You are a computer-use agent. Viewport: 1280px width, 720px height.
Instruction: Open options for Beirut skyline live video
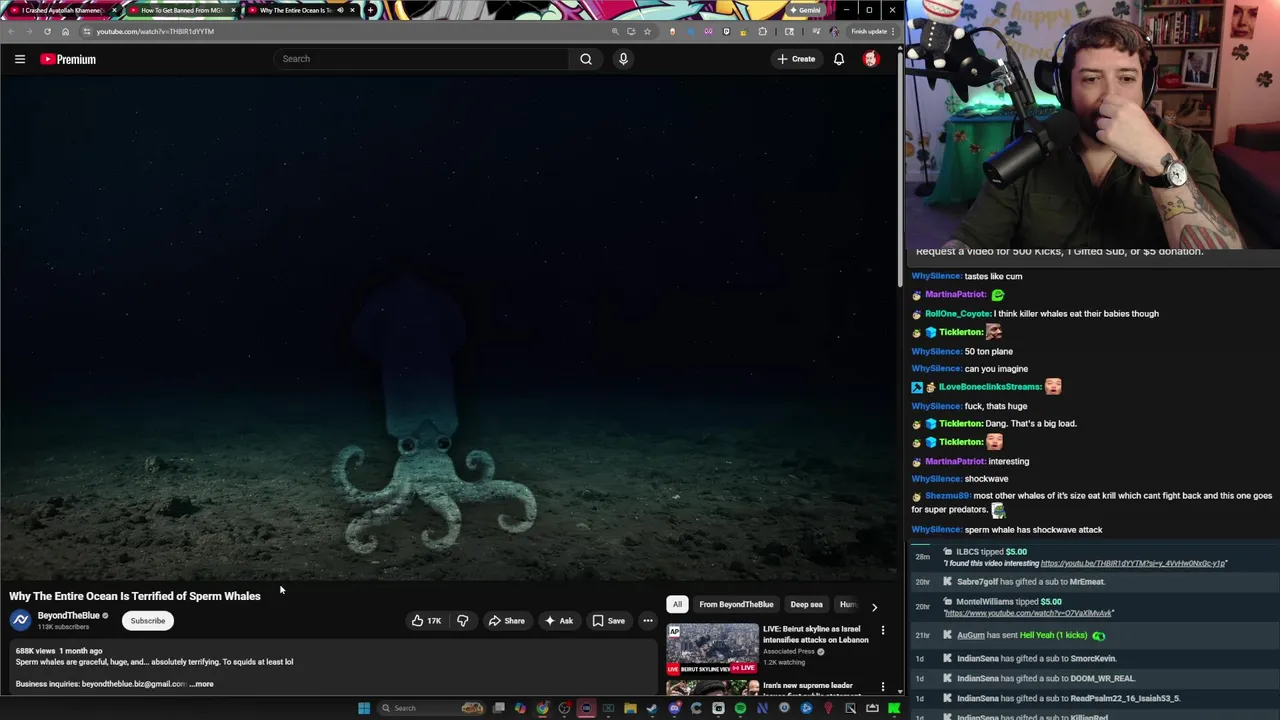883,631
